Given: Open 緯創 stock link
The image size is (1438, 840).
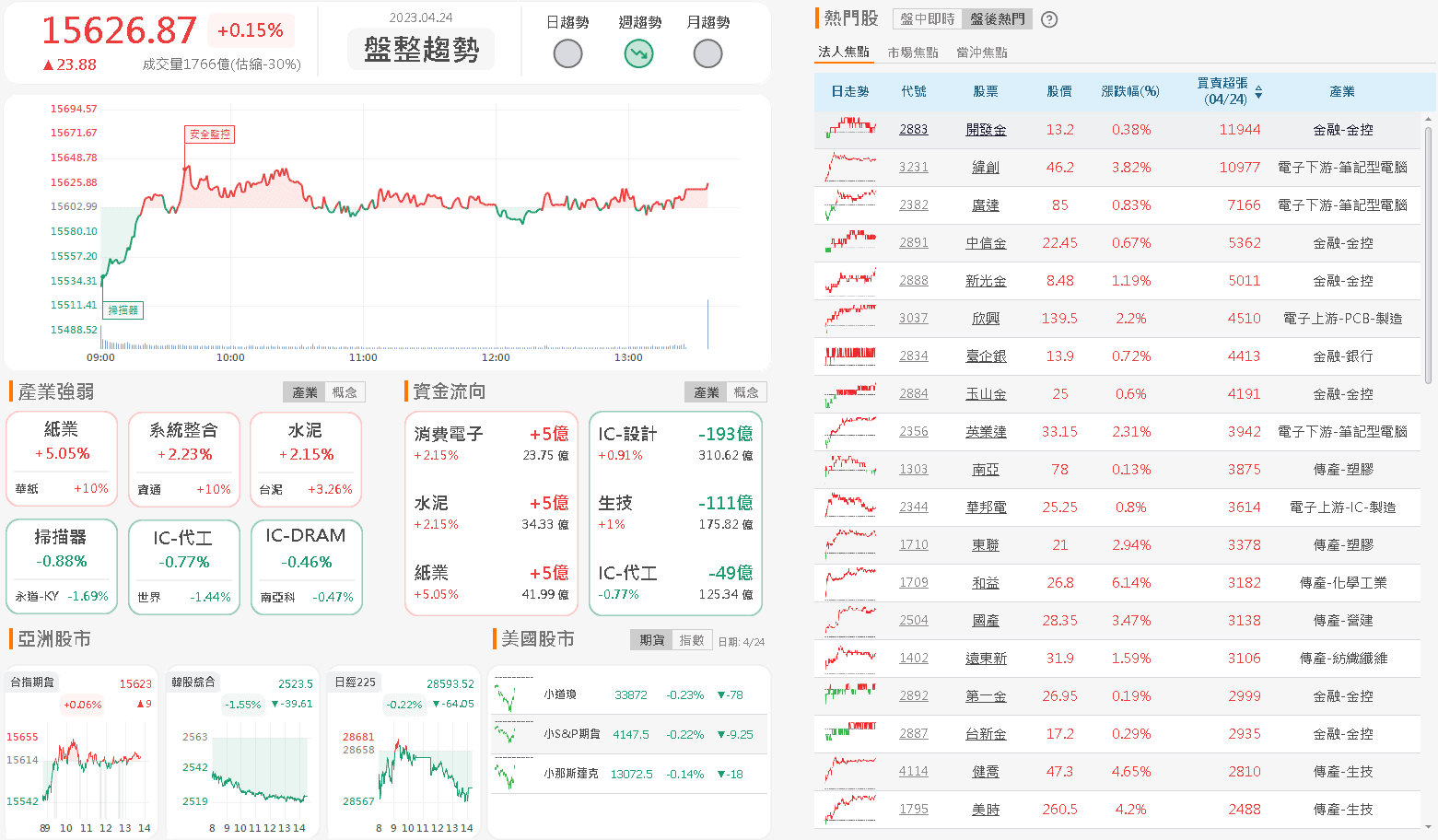Looking at the screenshot, I should point(986,168).
